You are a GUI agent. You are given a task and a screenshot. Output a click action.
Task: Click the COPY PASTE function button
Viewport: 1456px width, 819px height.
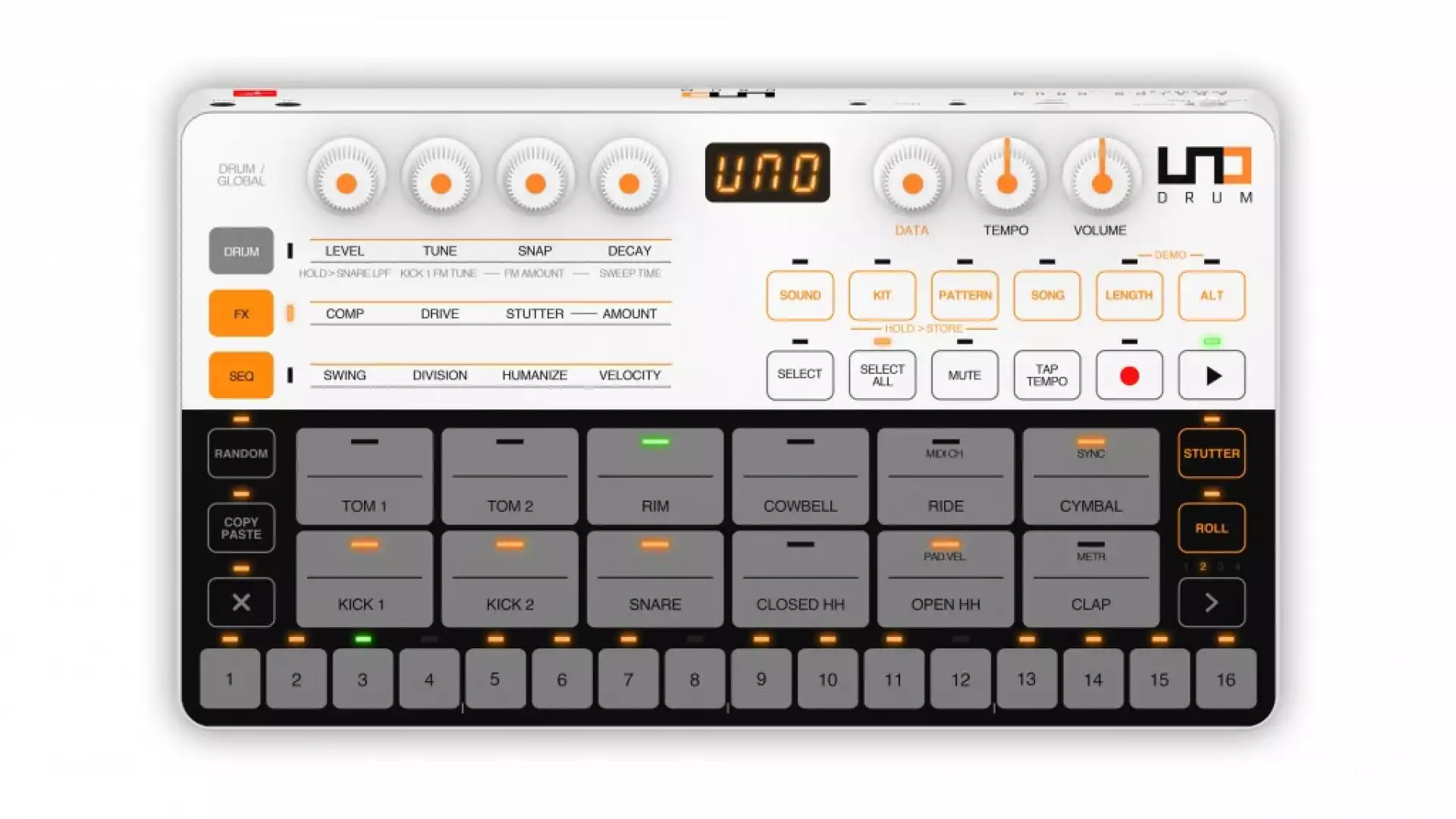(x=240, y=527)
